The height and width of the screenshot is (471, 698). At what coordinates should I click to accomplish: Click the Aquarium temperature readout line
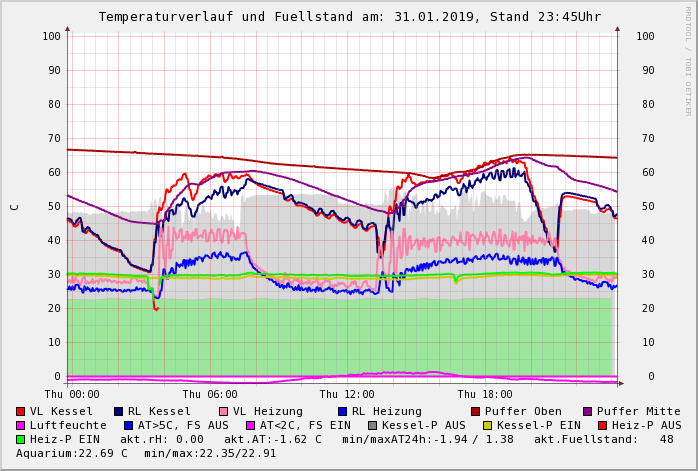click(146, 453)
